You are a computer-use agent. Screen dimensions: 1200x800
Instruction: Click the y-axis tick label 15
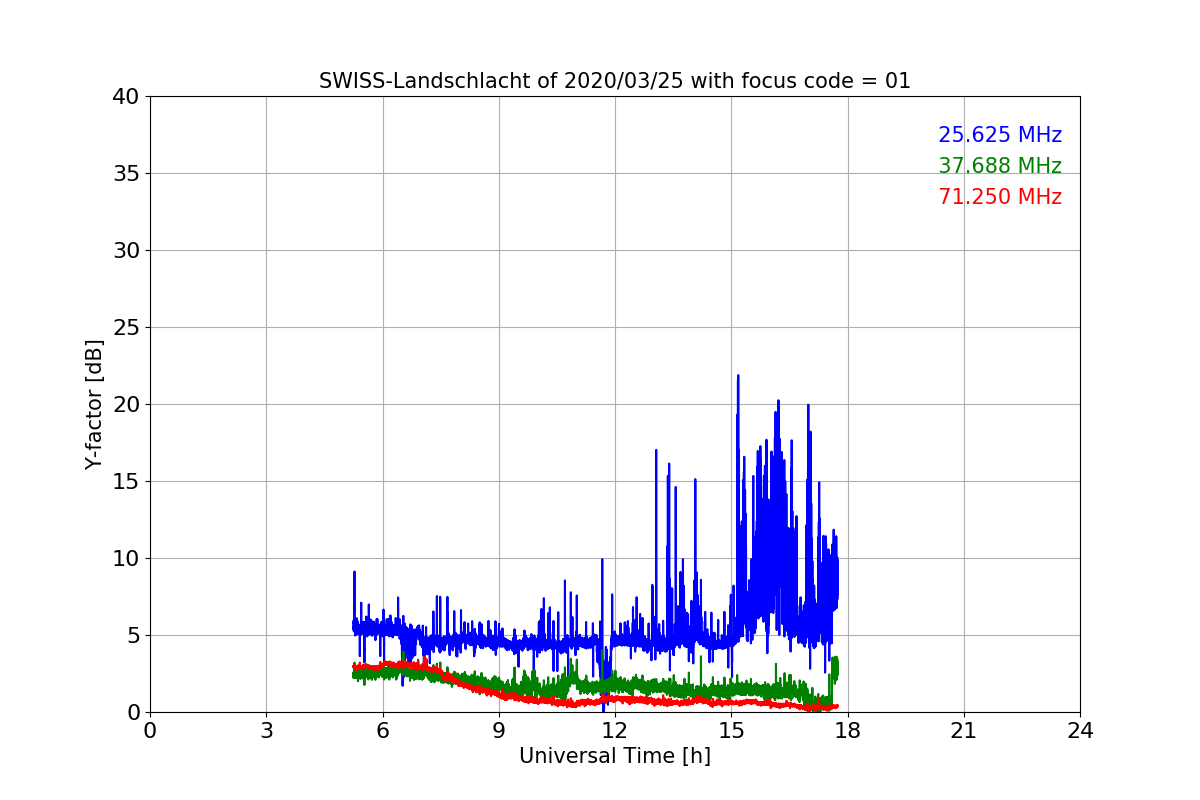pyautogui.click(x=125, y=482)
